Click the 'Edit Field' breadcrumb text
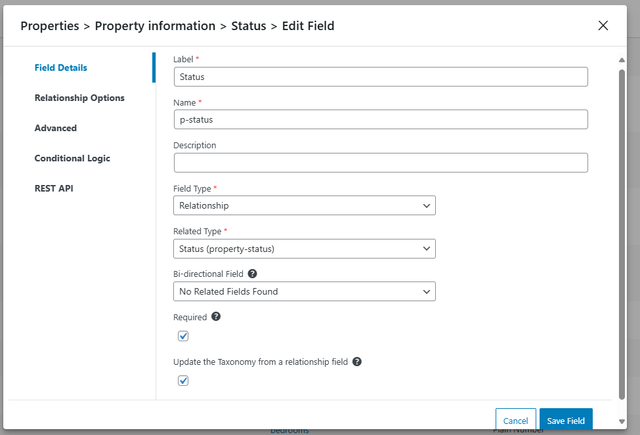The height and width of the screenshot is (435, 640). (x=308, y=26)
